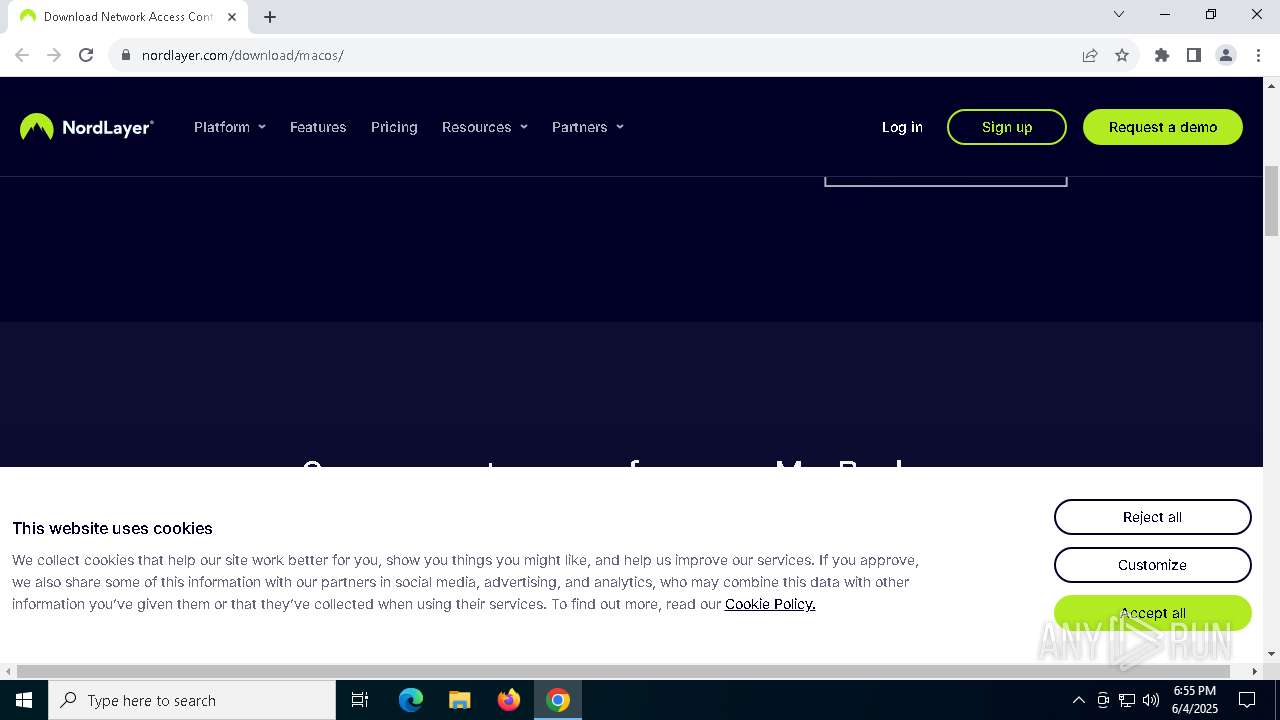Open the Features page

point(318,127)
